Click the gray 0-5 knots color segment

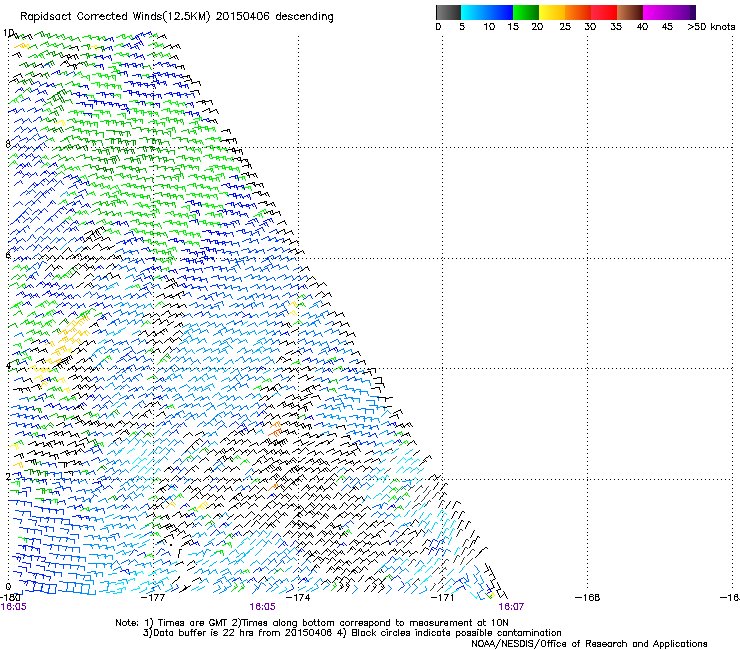[x=448, y=12]
